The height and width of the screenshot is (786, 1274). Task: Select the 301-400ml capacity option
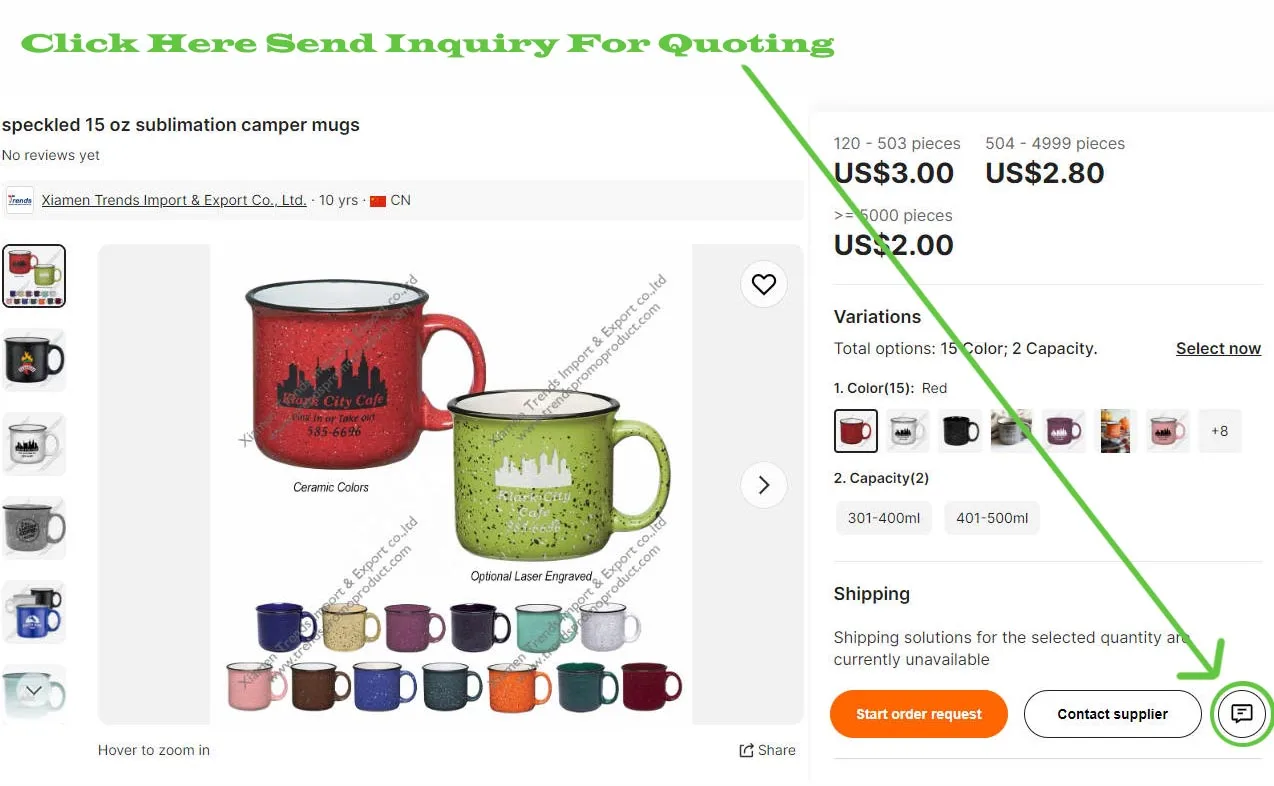pos(884,518)
